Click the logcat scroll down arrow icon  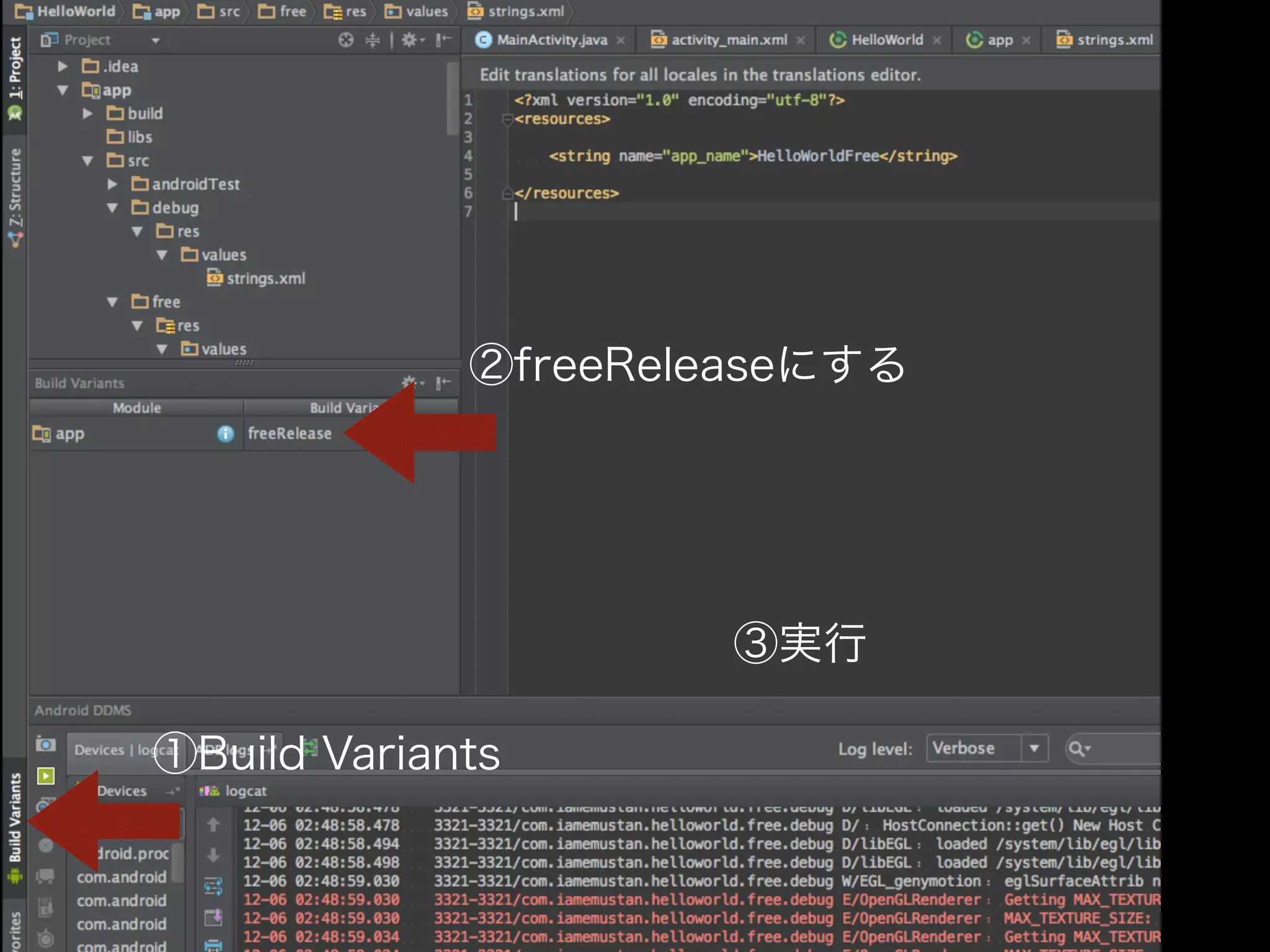coord(213,855)
